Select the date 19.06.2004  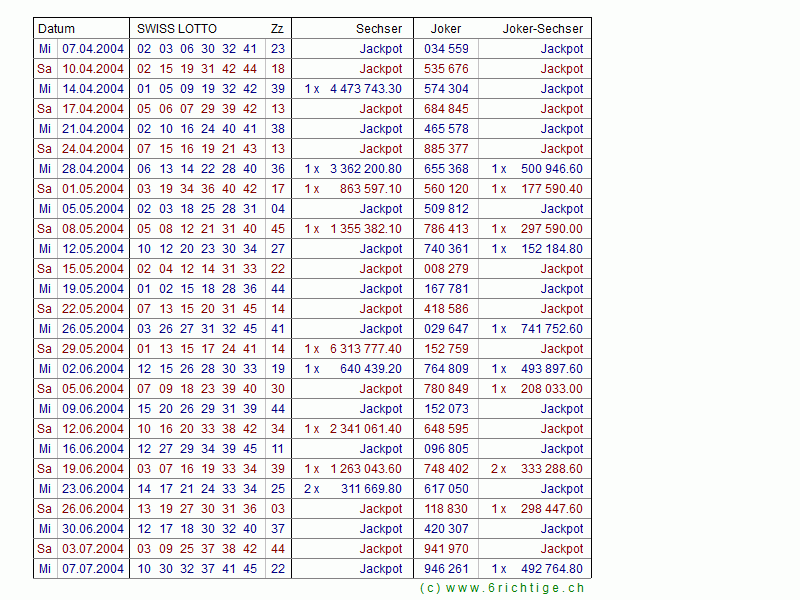point(93,469)
